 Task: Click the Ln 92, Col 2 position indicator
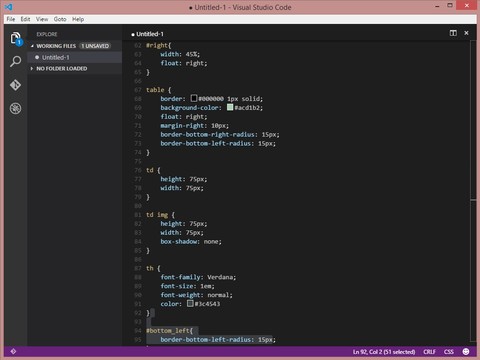(x=384, y=352)
